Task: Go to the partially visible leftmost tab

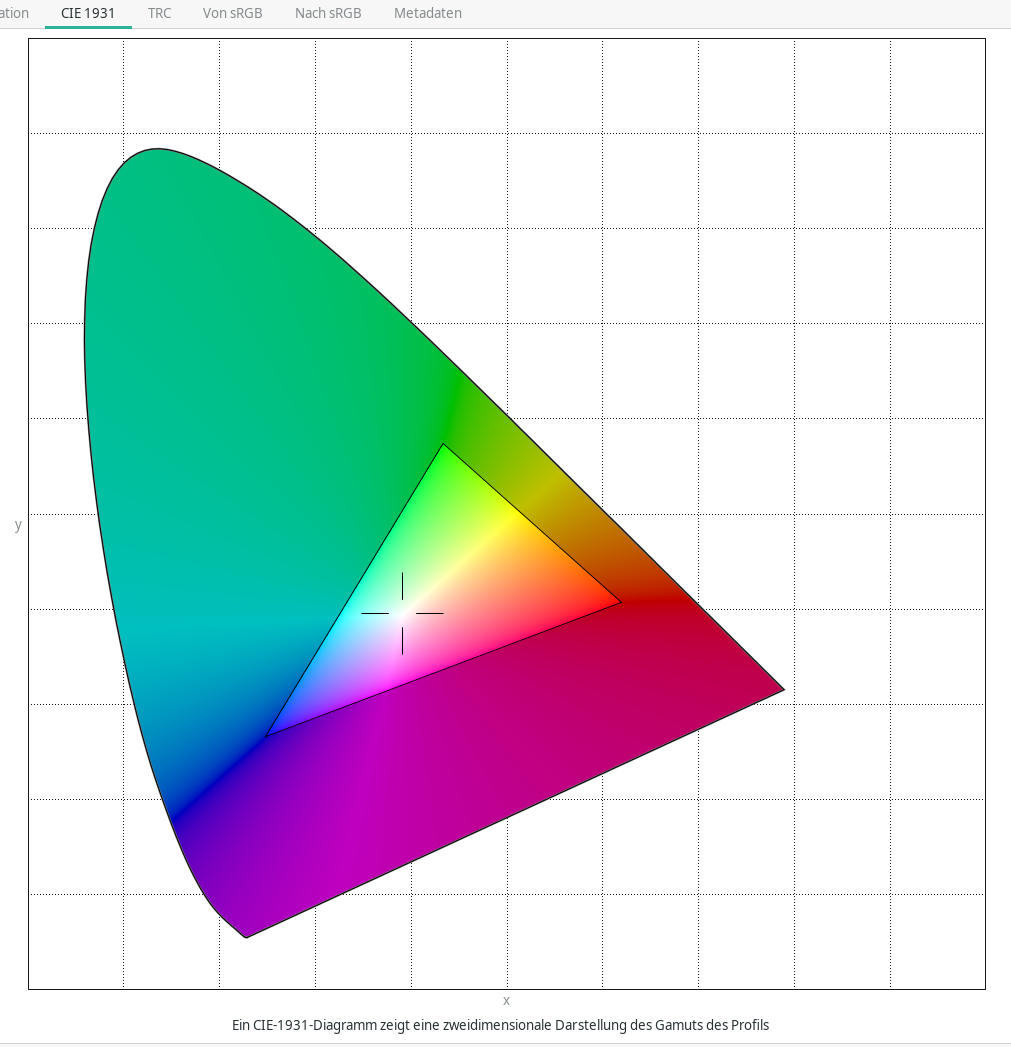Action: coord(14,14)
